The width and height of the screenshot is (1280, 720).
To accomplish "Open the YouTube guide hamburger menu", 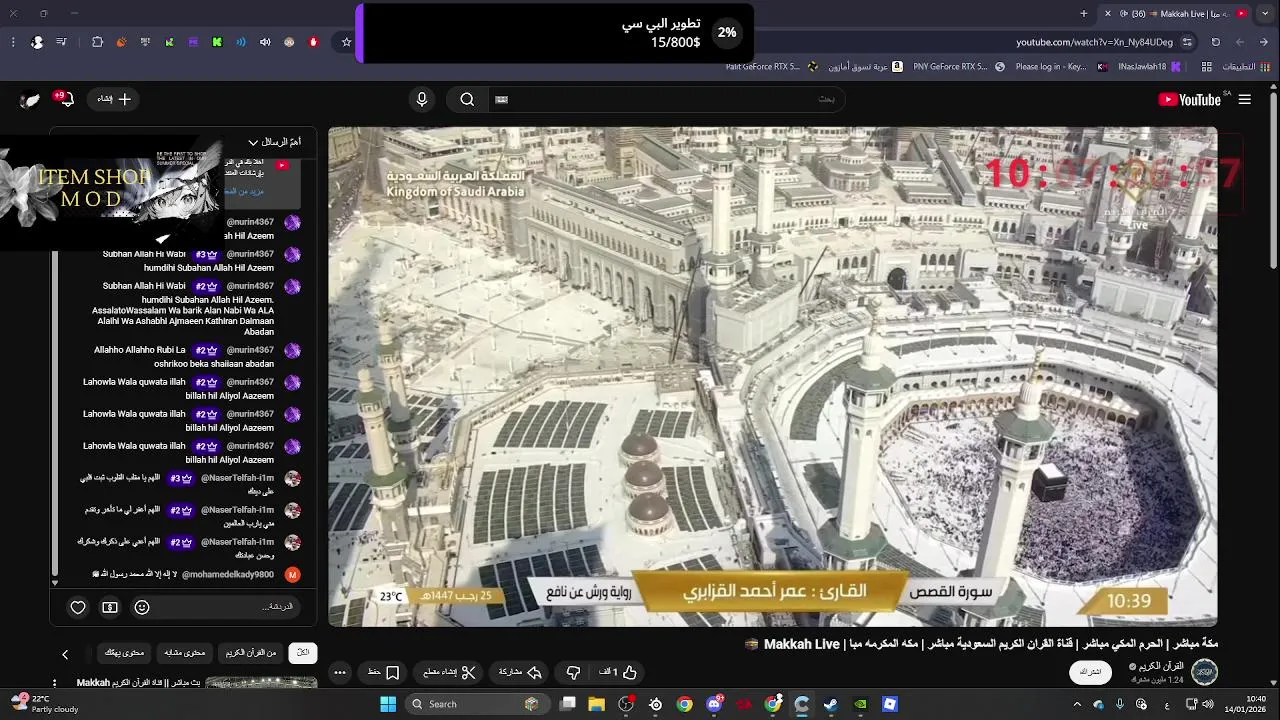I will coord(1245,99).
